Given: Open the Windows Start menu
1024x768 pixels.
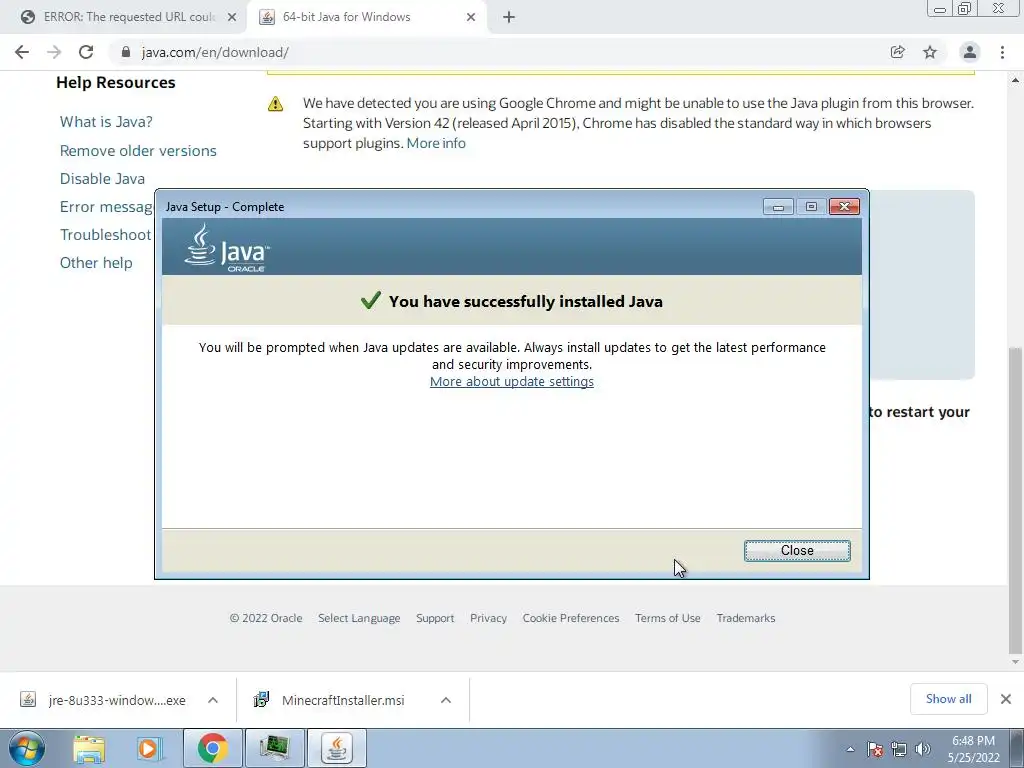Looking at the screenshot, I should pos(27,748).
